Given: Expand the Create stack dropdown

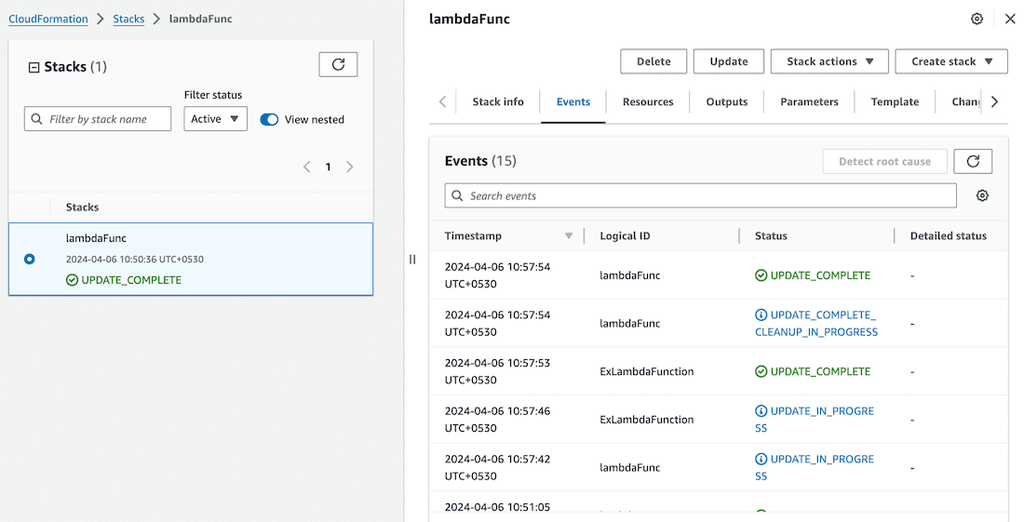Looking at the screenshot, I should pos(950,61).
